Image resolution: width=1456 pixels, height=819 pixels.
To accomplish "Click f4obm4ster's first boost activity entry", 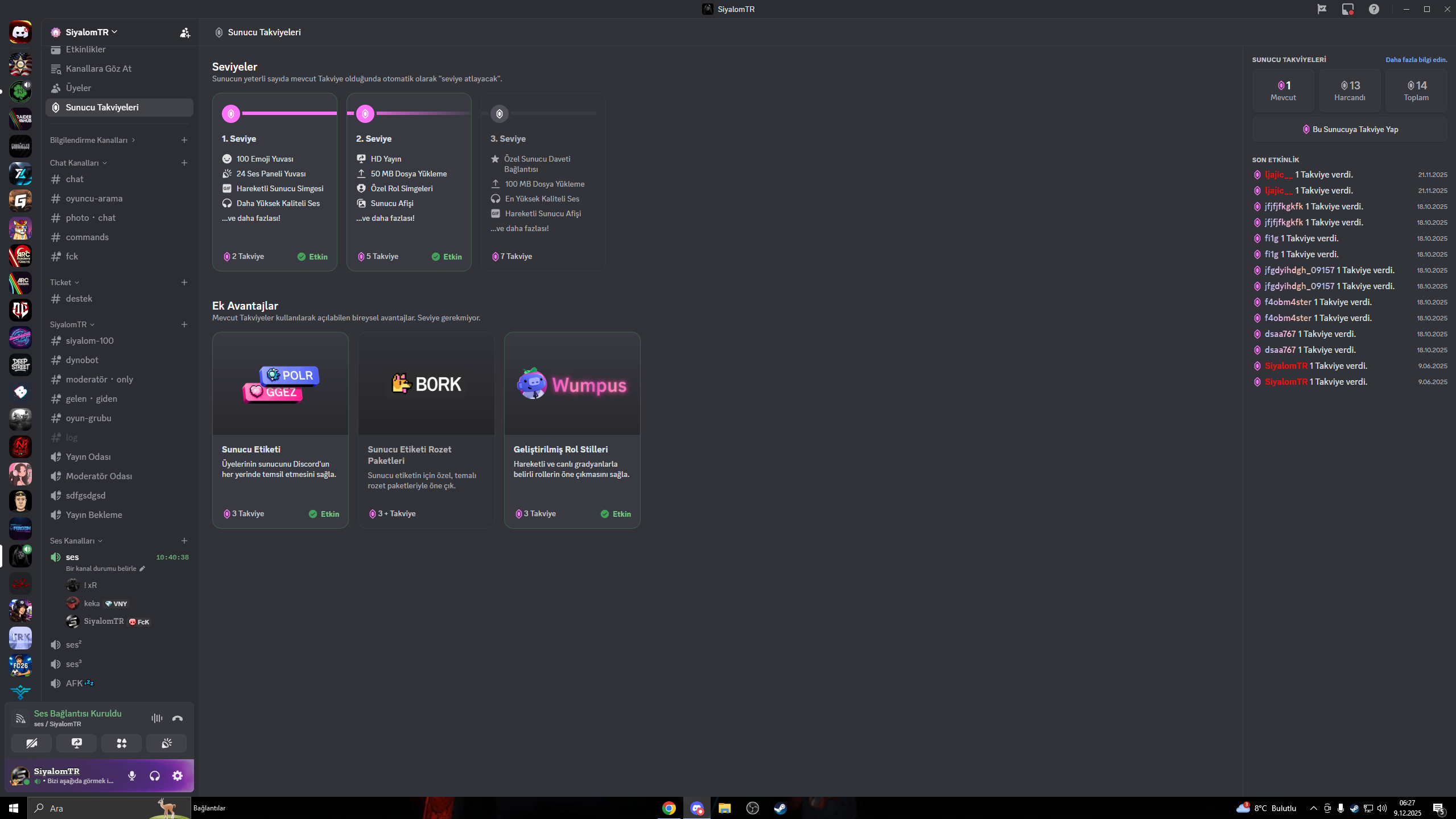I will point(1350,302).
